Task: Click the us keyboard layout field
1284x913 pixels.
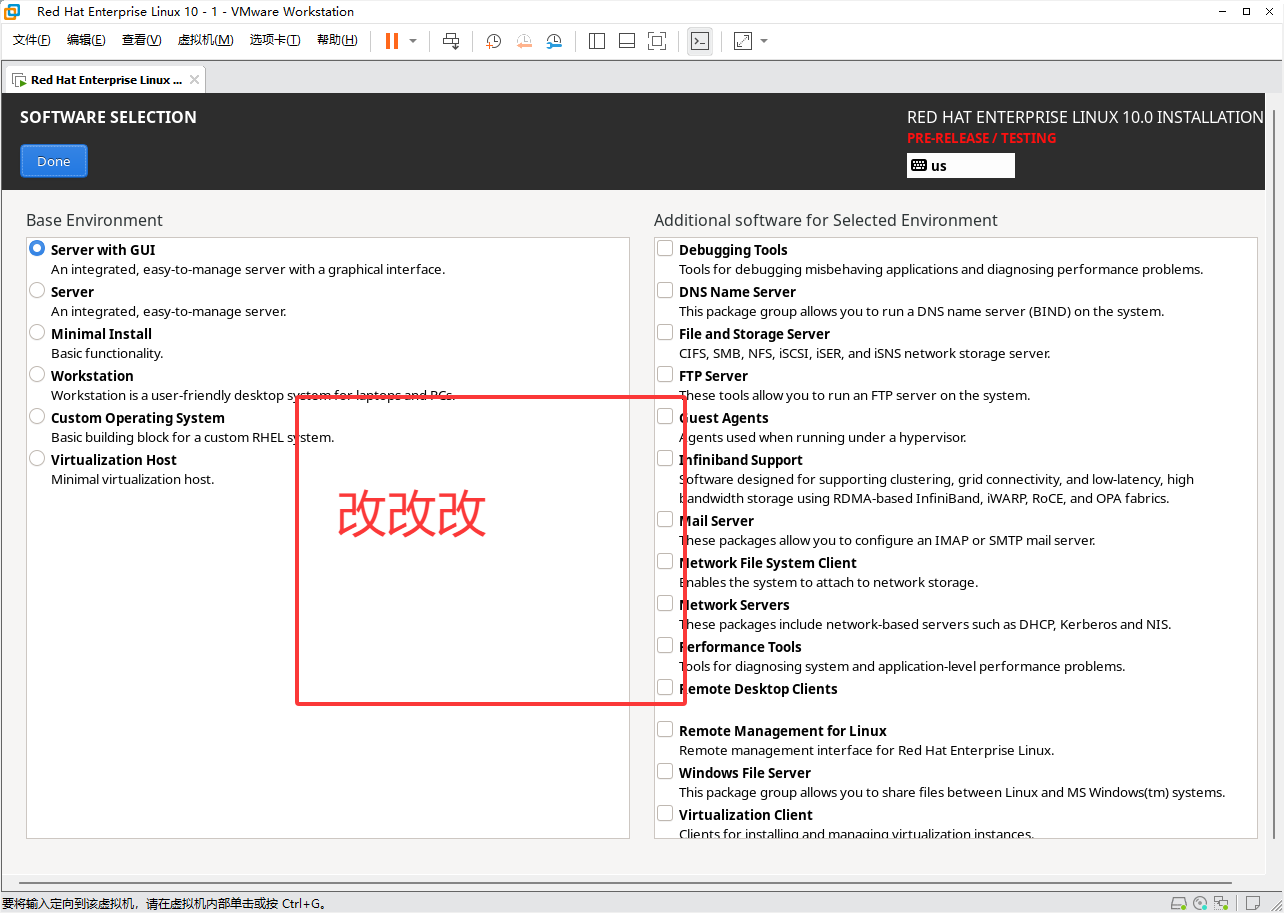Action: coord(961,165)
